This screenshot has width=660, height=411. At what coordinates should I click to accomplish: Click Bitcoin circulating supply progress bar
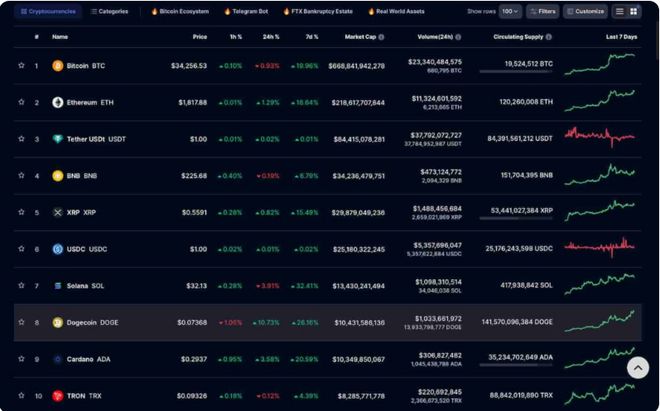[x=516, y=72]
